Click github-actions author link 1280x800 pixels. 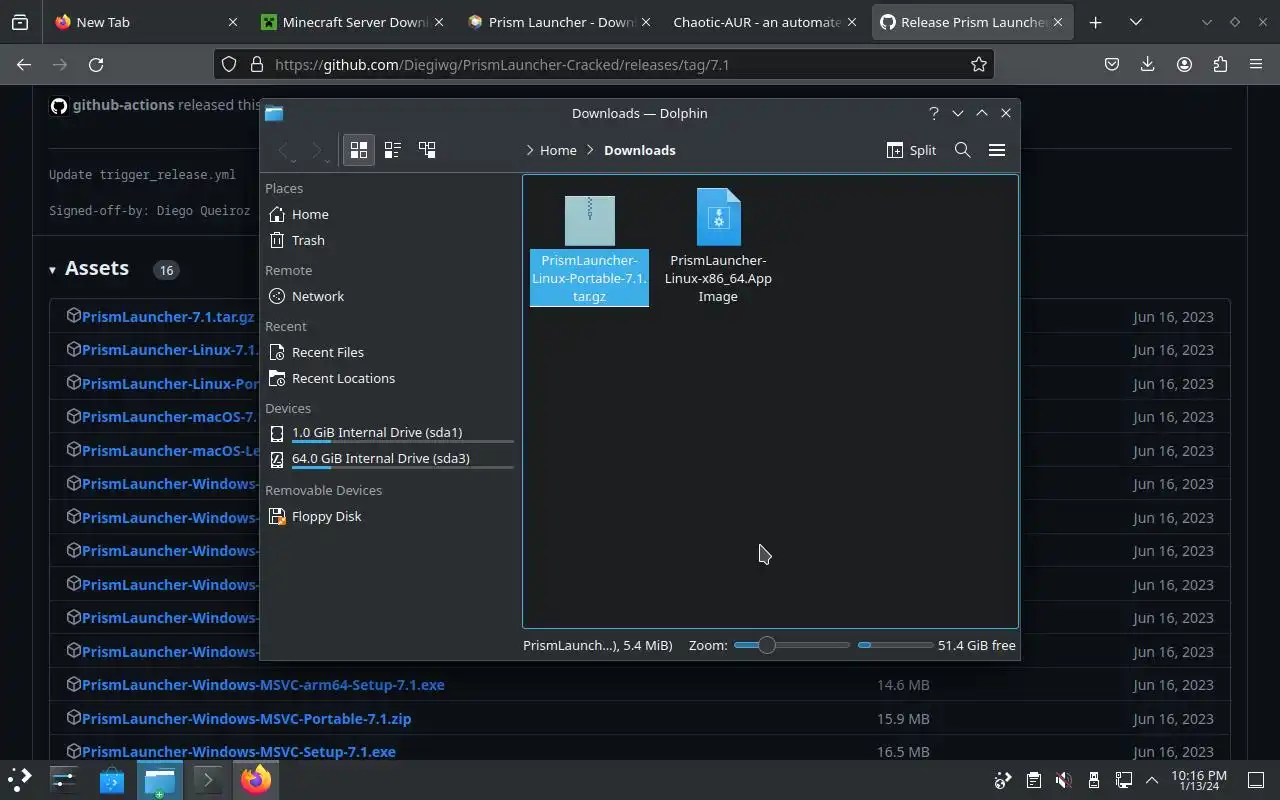pyautogui.click(x=123, y=105)
